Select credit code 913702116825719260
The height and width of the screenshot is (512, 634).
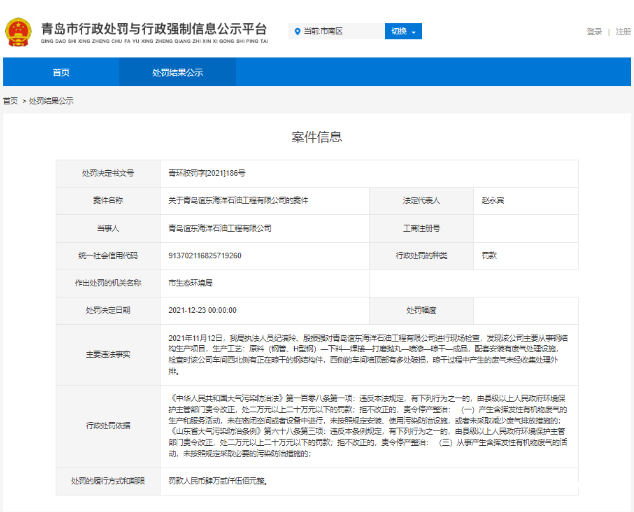coord(205,256)
